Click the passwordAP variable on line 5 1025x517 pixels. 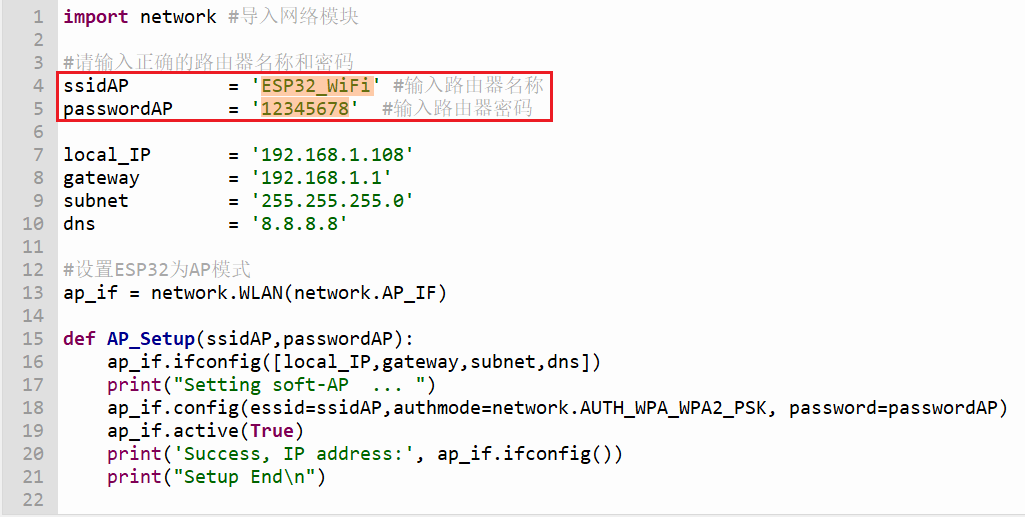pos(118,108)
